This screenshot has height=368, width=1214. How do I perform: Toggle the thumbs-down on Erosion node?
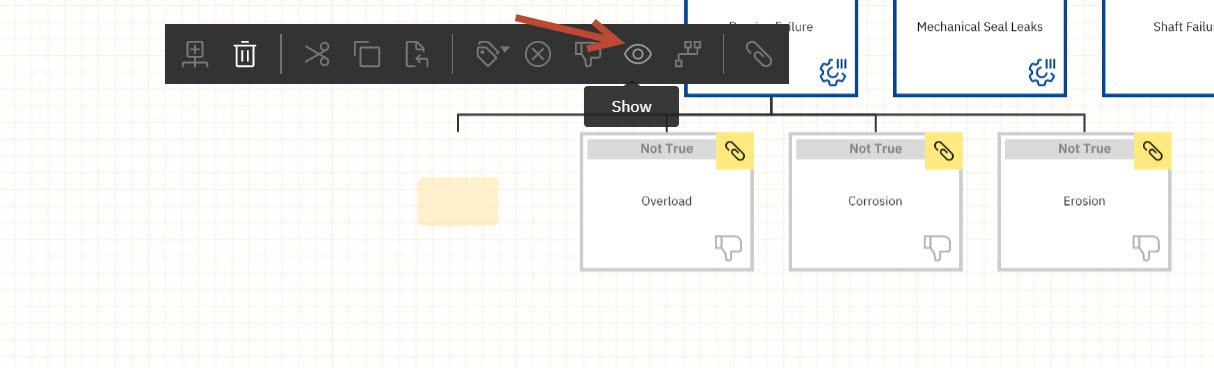(x=1147, y=247)
